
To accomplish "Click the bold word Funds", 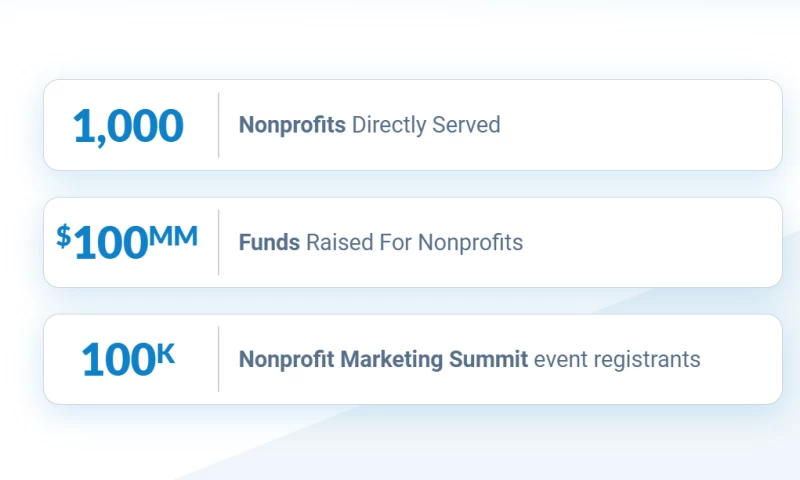I will 269,243.
